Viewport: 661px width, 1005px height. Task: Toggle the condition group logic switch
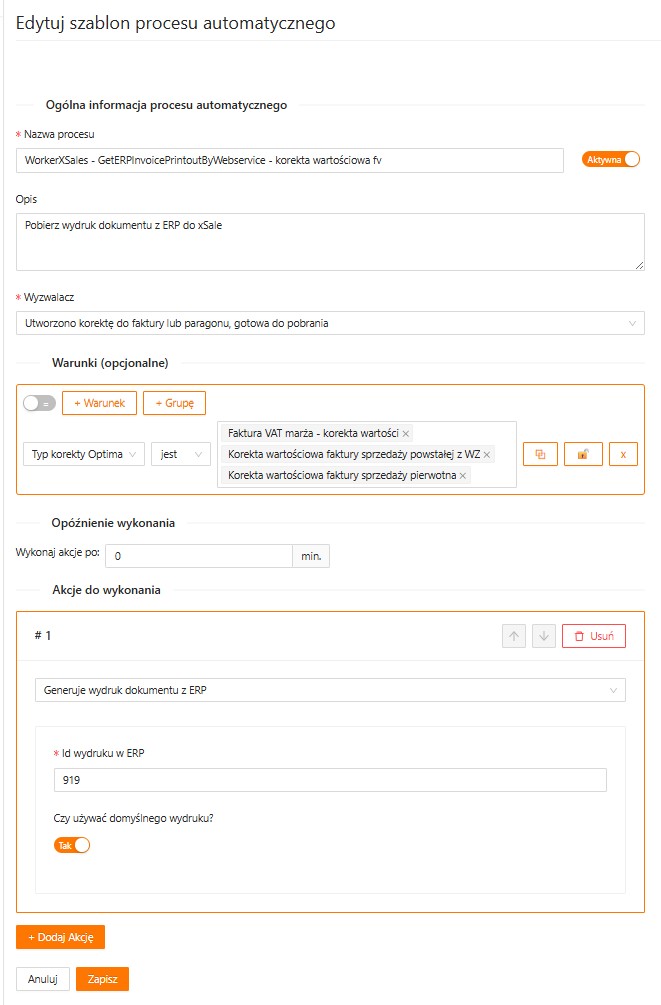(x=39, y=403)
